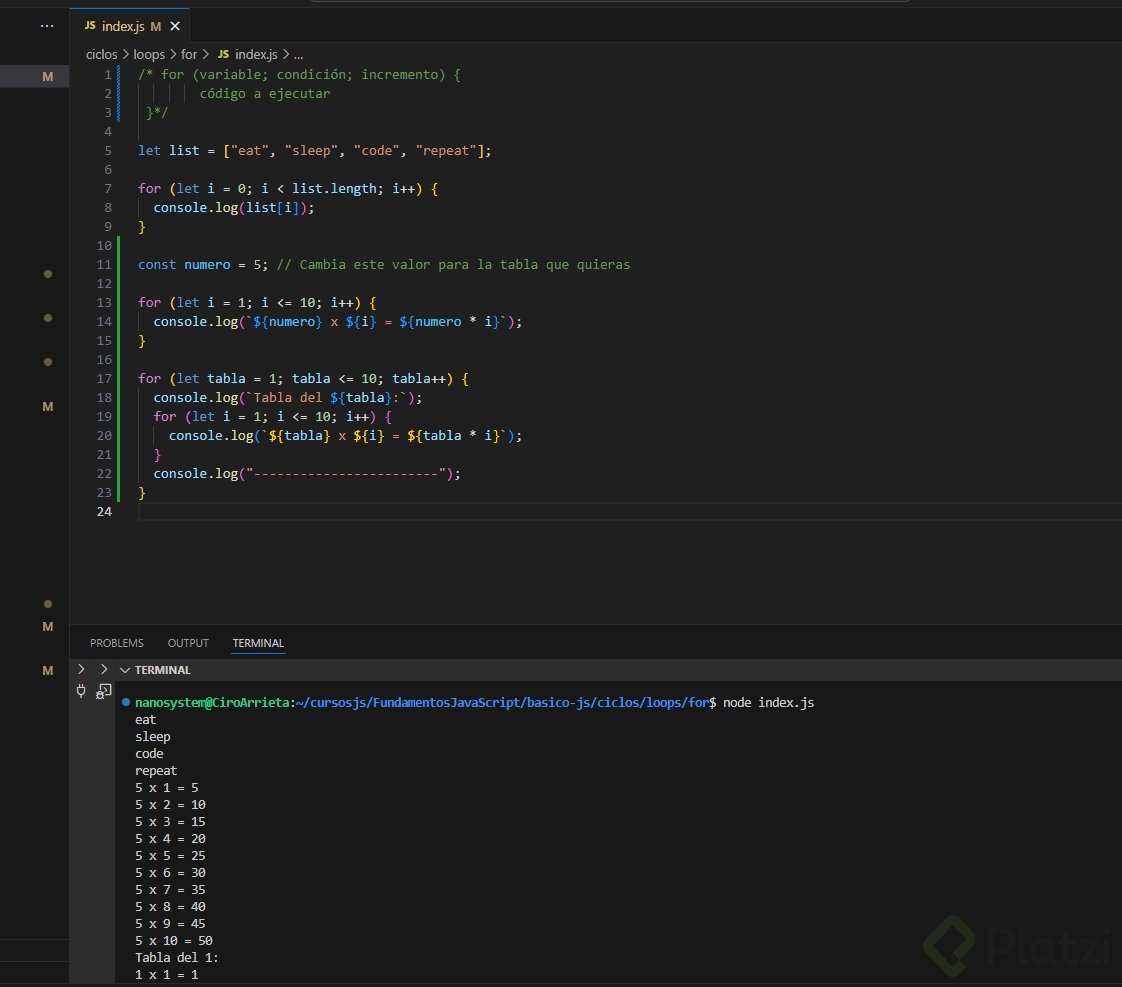Click the 'for' folder in the breadcrumb
1122x987 pixels.
pos(189,54)
